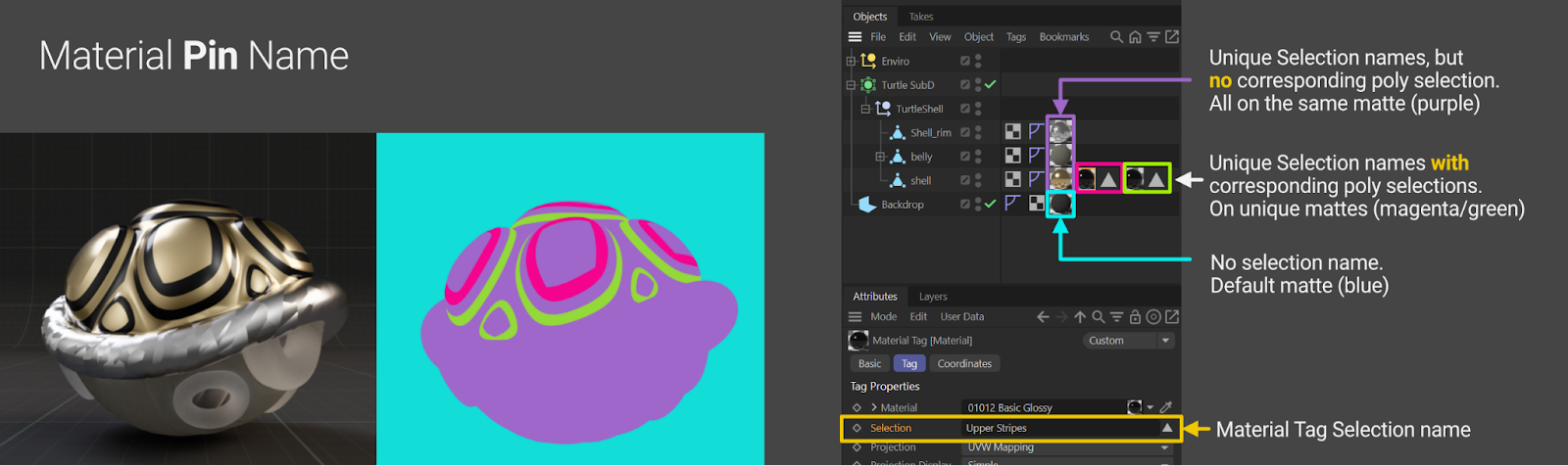This screenshot has height=466, width=1568.
Task: Select the gold material tag on shell
Action: coord(1060,179)
